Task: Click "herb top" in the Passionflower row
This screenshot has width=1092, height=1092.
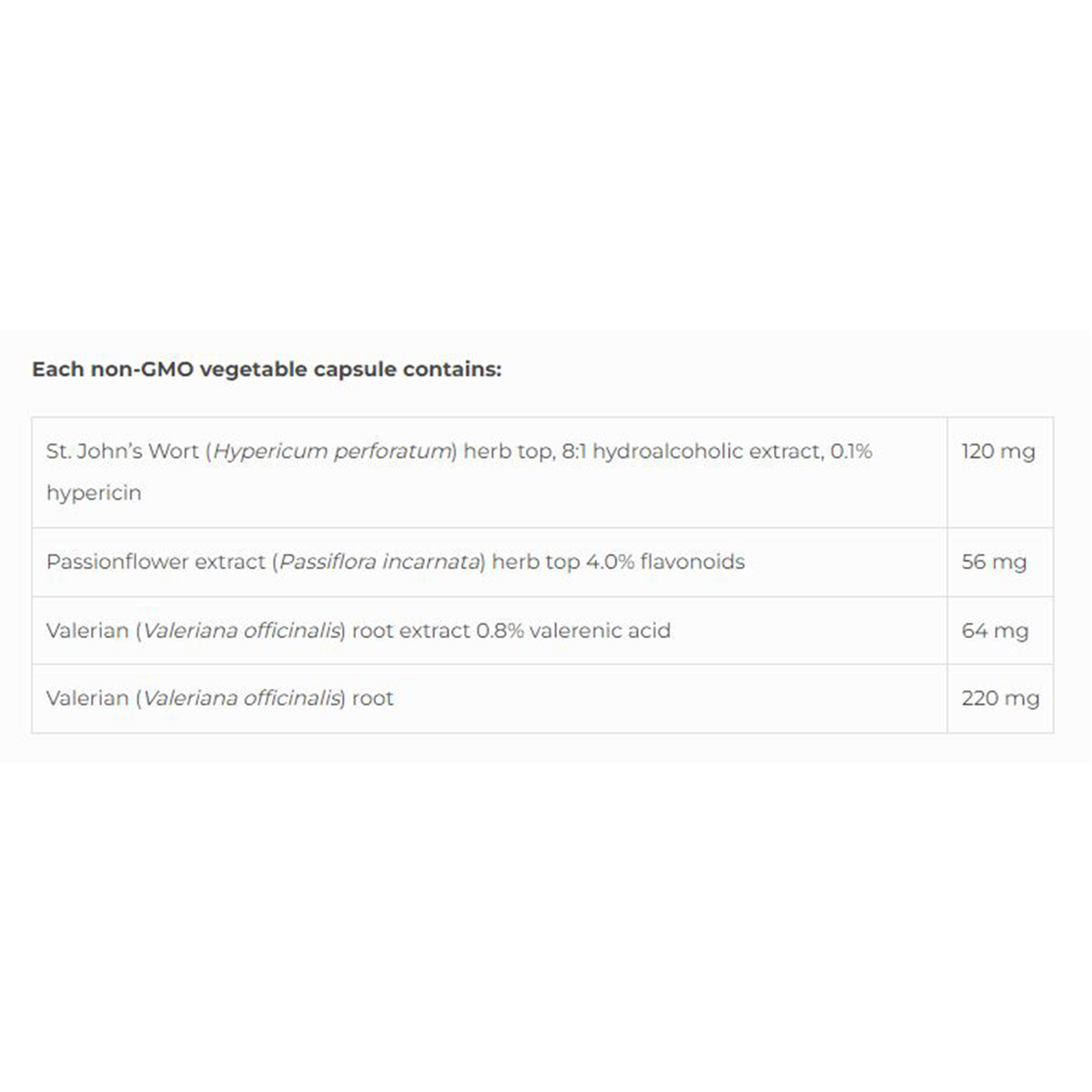Action: 535,562
